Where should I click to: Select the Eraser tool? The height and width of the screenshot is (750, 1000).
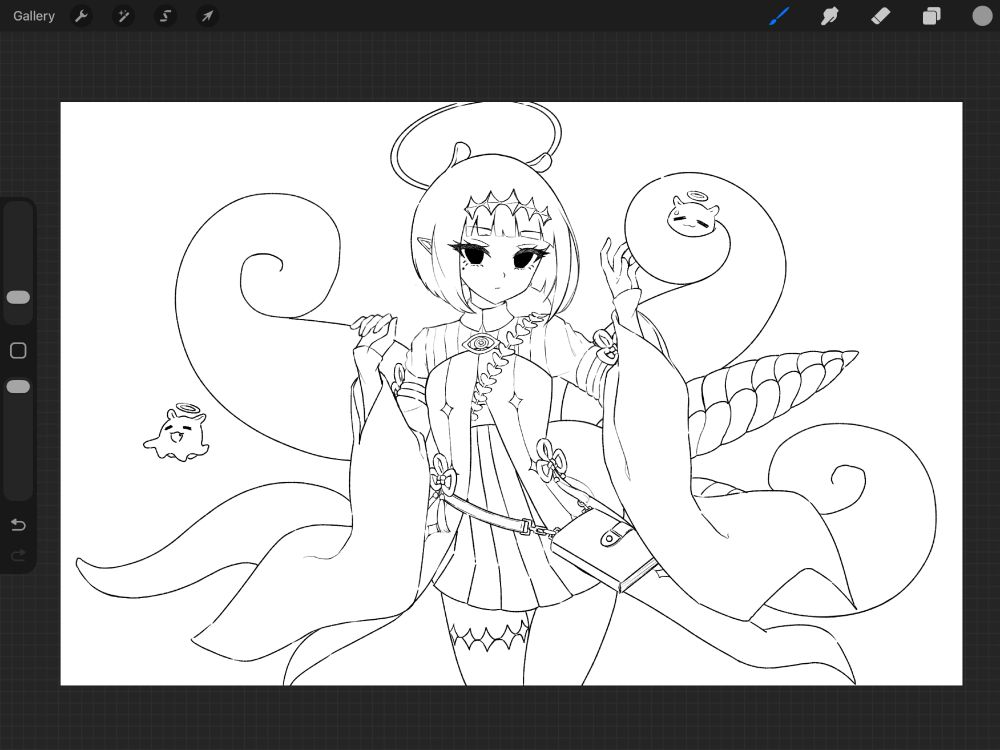[x=880, y=16]
